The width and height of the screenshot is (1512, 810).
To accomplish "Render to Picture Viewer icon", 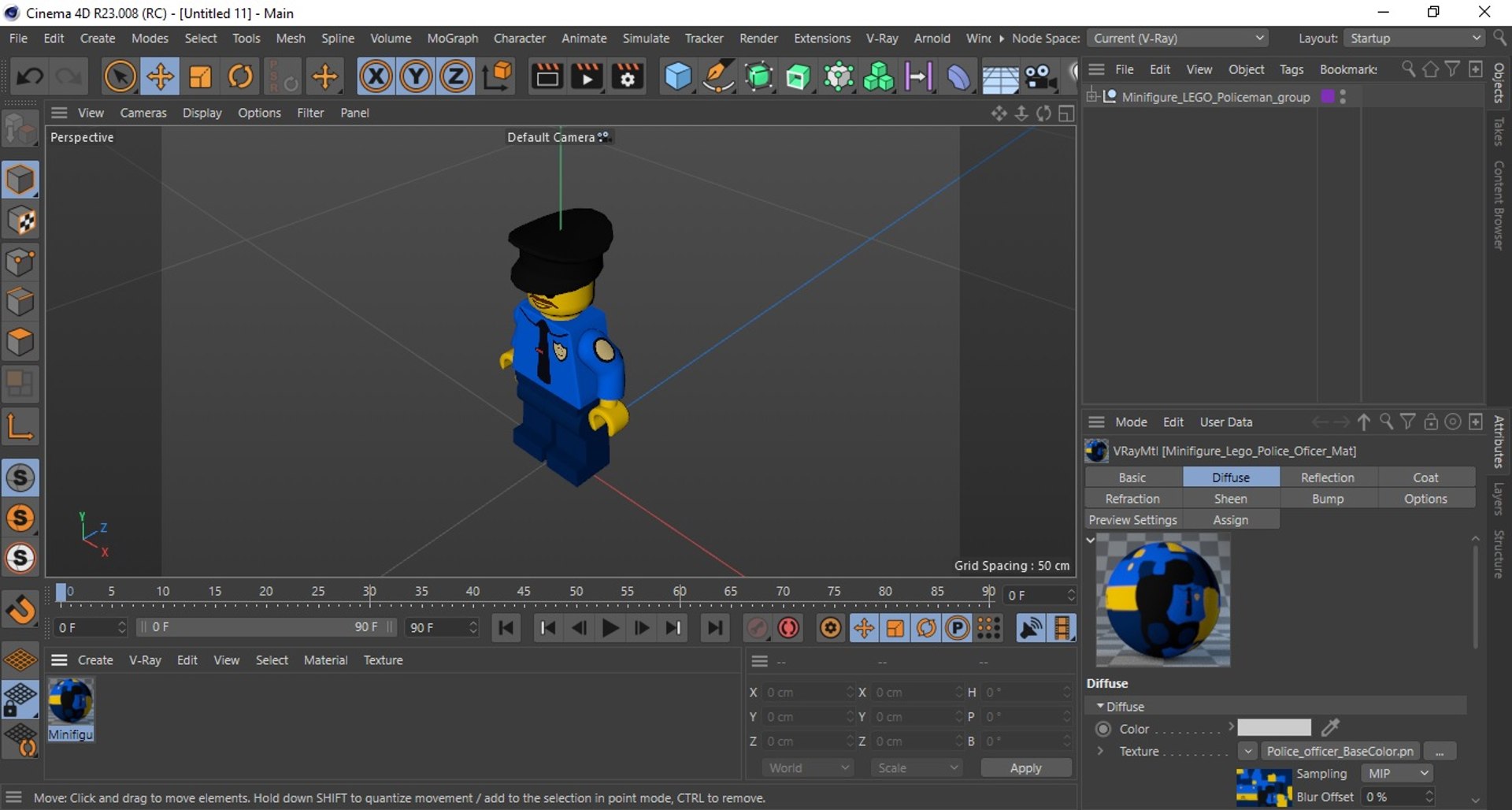I will coord(587,76).
